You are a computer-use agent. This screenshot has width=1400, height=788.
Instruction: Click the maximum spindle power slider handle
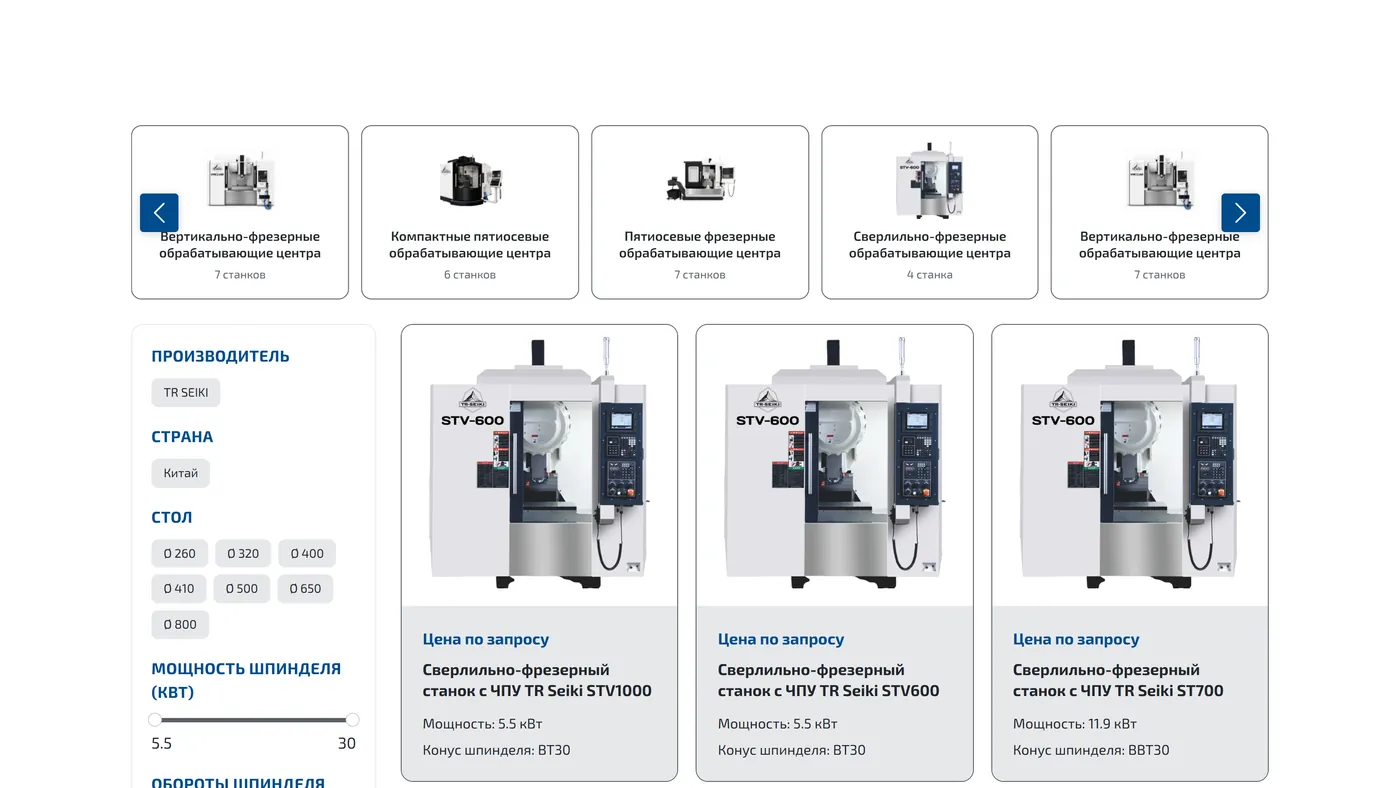click(x=352, y=719)
